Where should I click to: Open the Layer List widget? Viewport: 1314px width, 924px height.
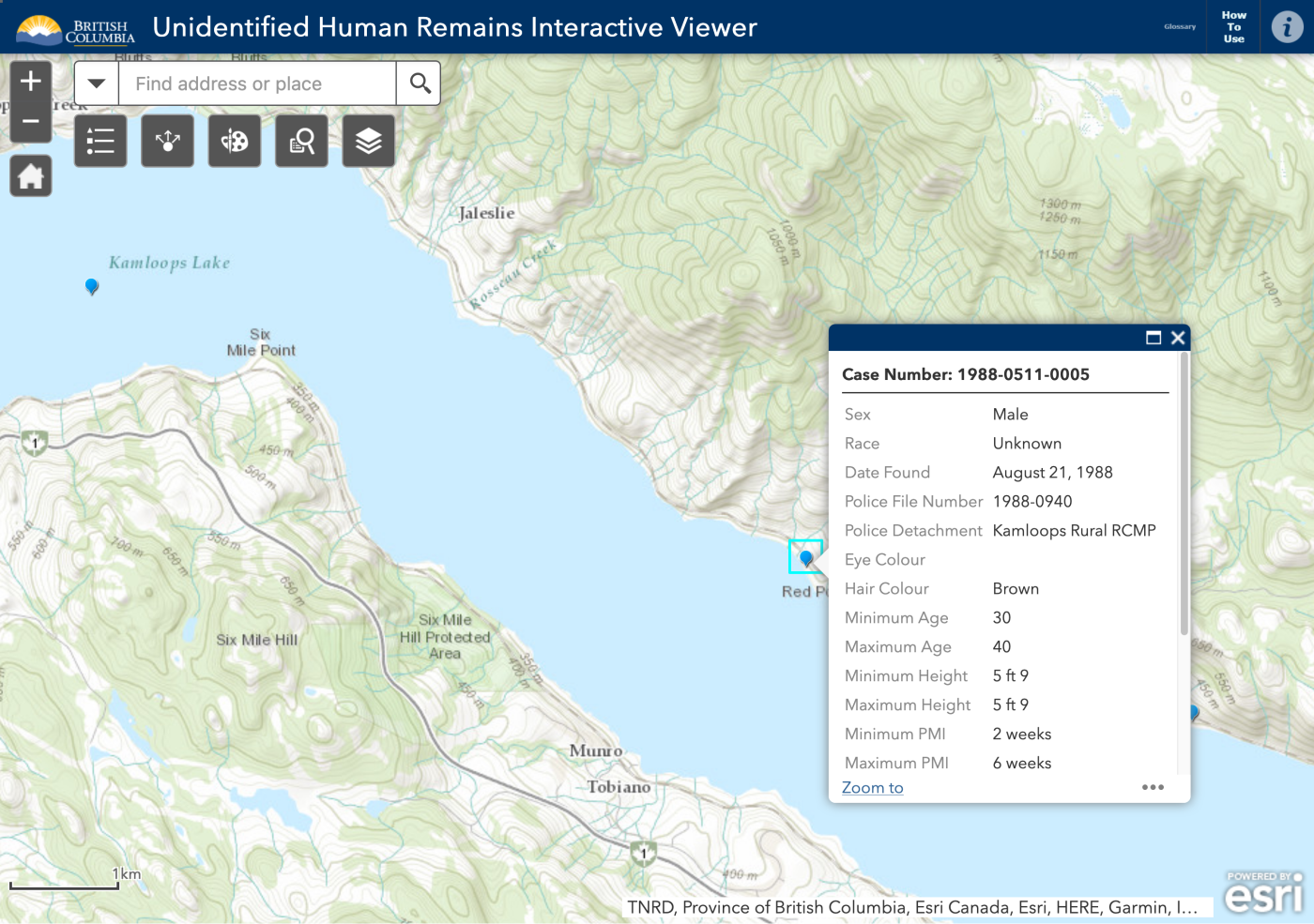369,142
